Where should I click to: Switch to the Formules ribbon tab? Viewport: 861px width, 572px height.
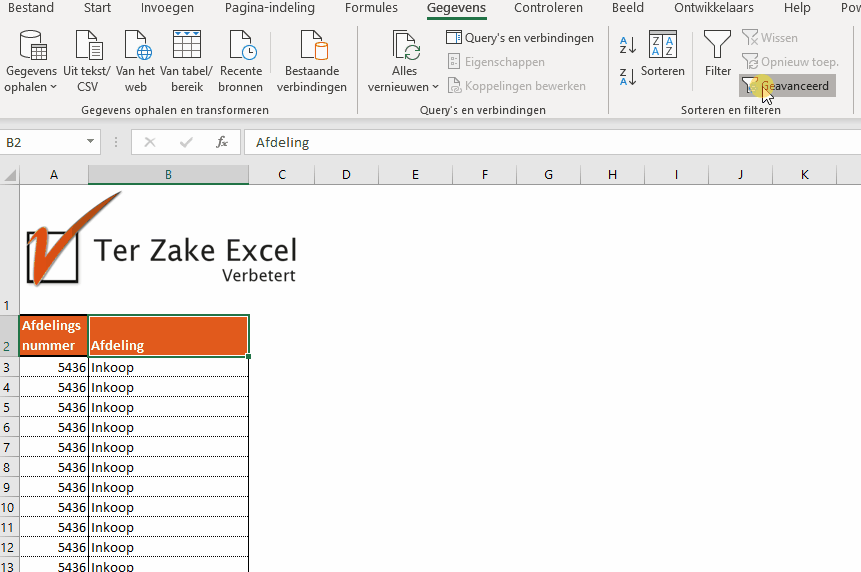click(371, 8)
